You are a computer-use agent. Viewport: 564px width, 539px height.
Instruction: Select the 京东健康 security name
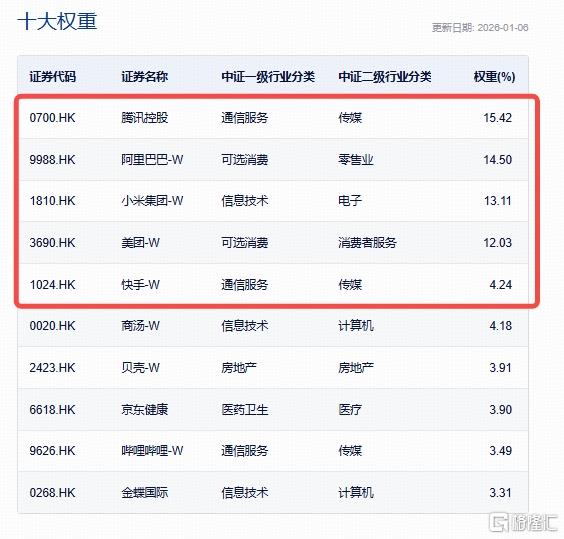145,409
